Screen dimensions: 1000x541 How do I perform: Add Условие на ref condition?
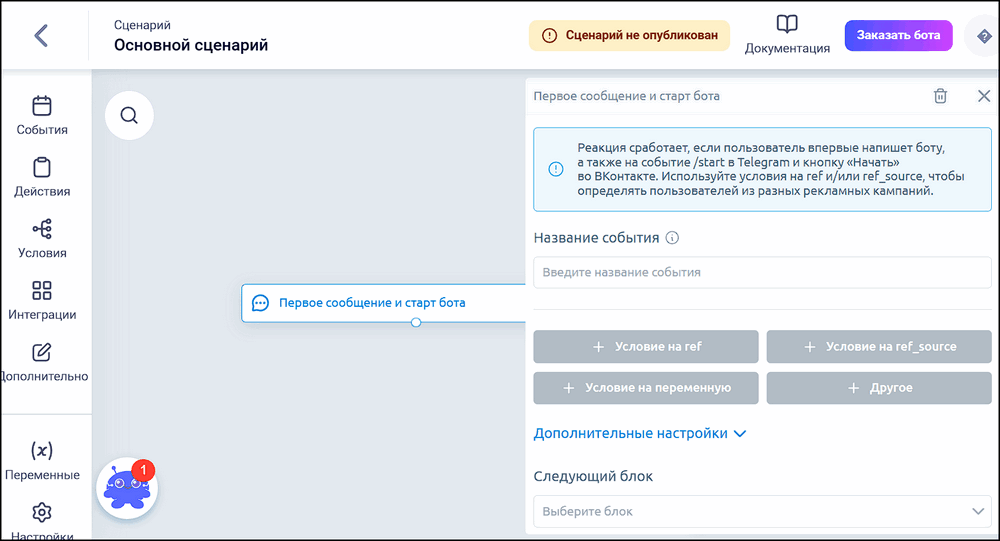pyautogui.click(x=646, y=347)
